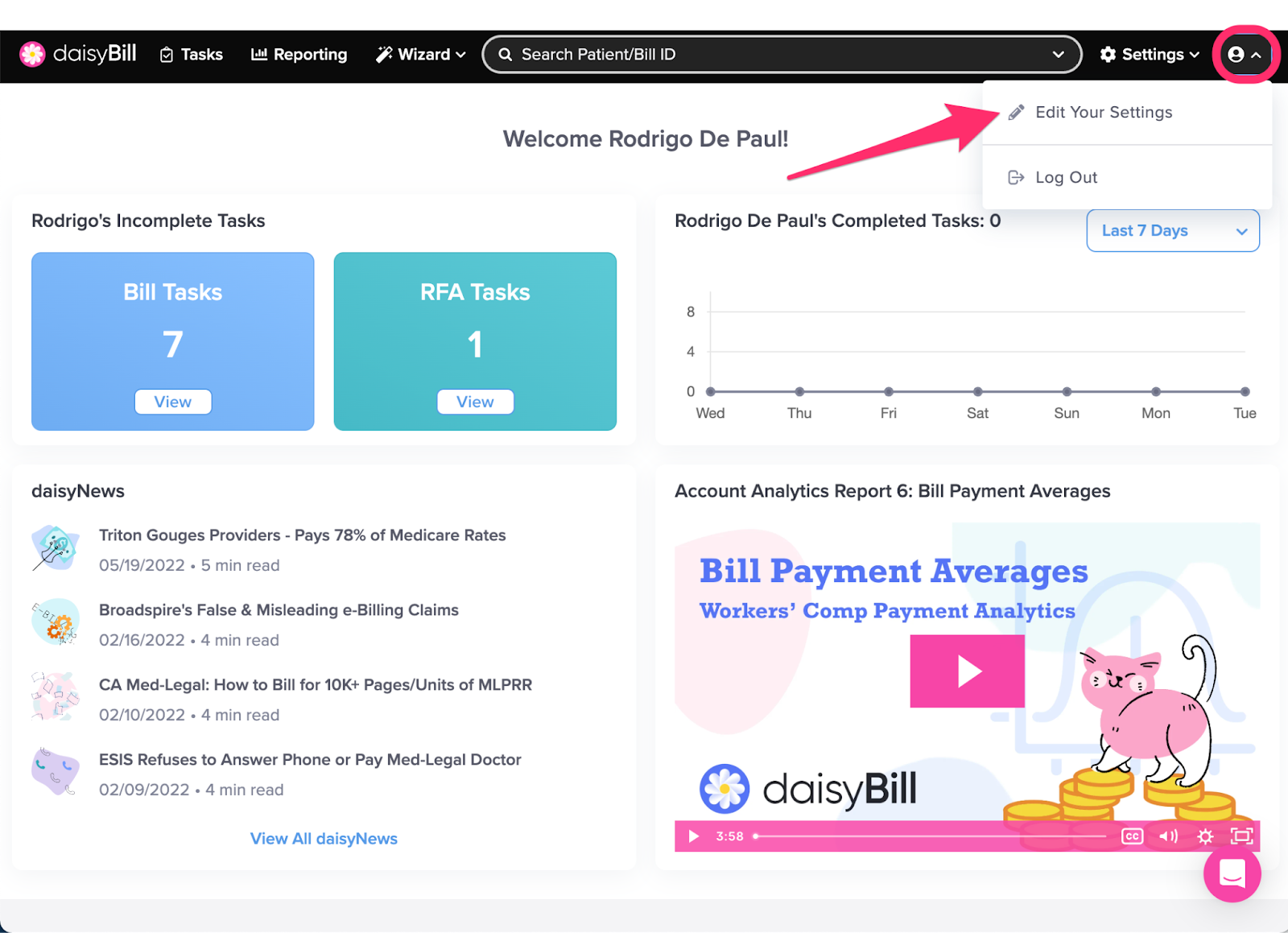The height and width of the screenshot is (933, 1288).
Task: Toggle fullscreen mode on the video
Action: (x=1241, y=836)
